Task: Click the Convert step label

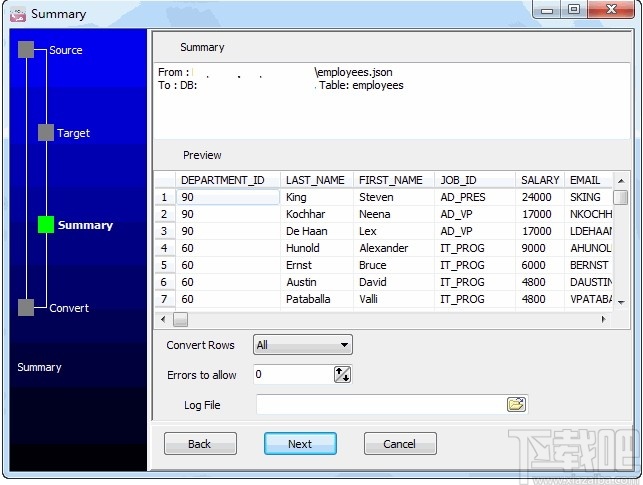Action: pos(69,308)
